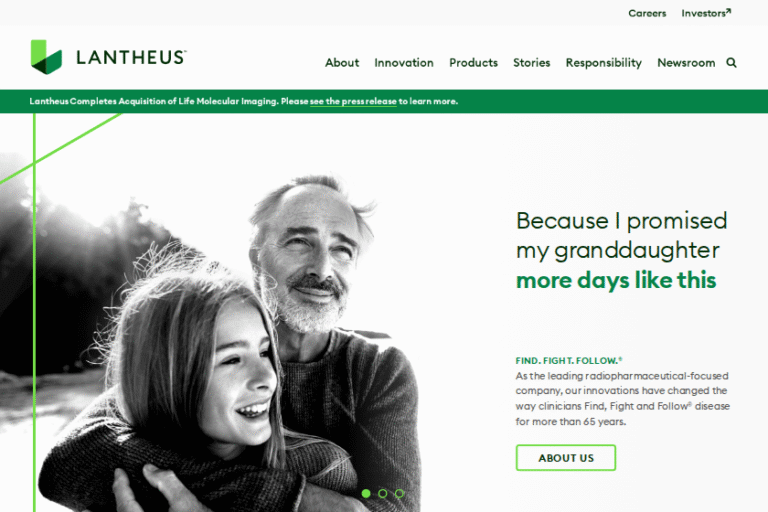Click the 'more days like this' headline
Viewport: 768px width, 512px height.
pos(616,280)
